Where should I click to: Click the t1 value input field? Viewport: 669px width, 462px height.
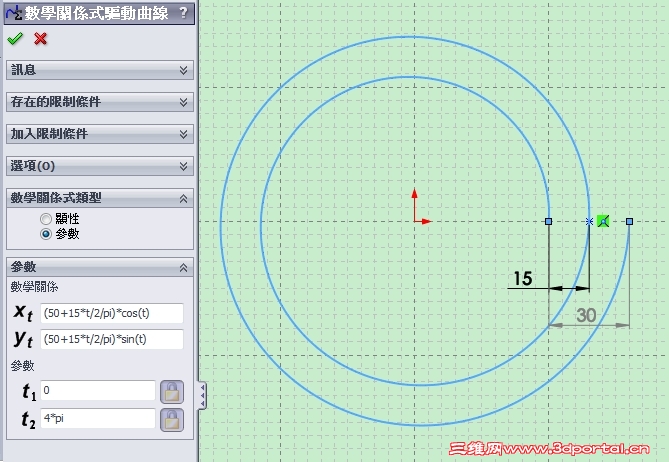pos(98,390)
